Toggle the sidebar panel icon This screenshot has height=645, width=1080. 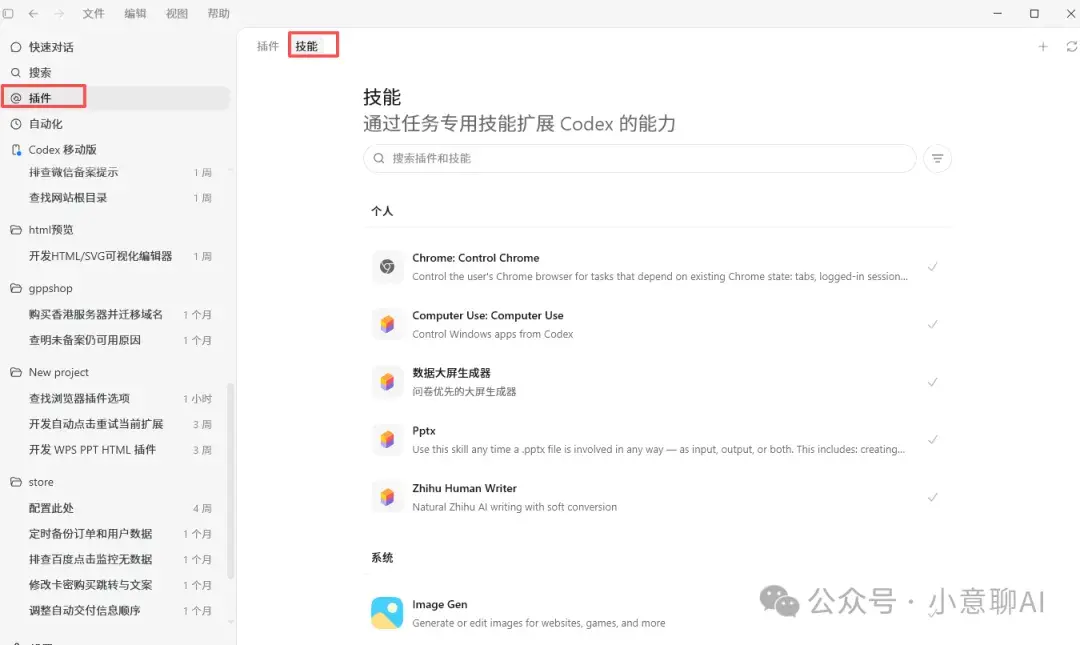click(8, 13)
